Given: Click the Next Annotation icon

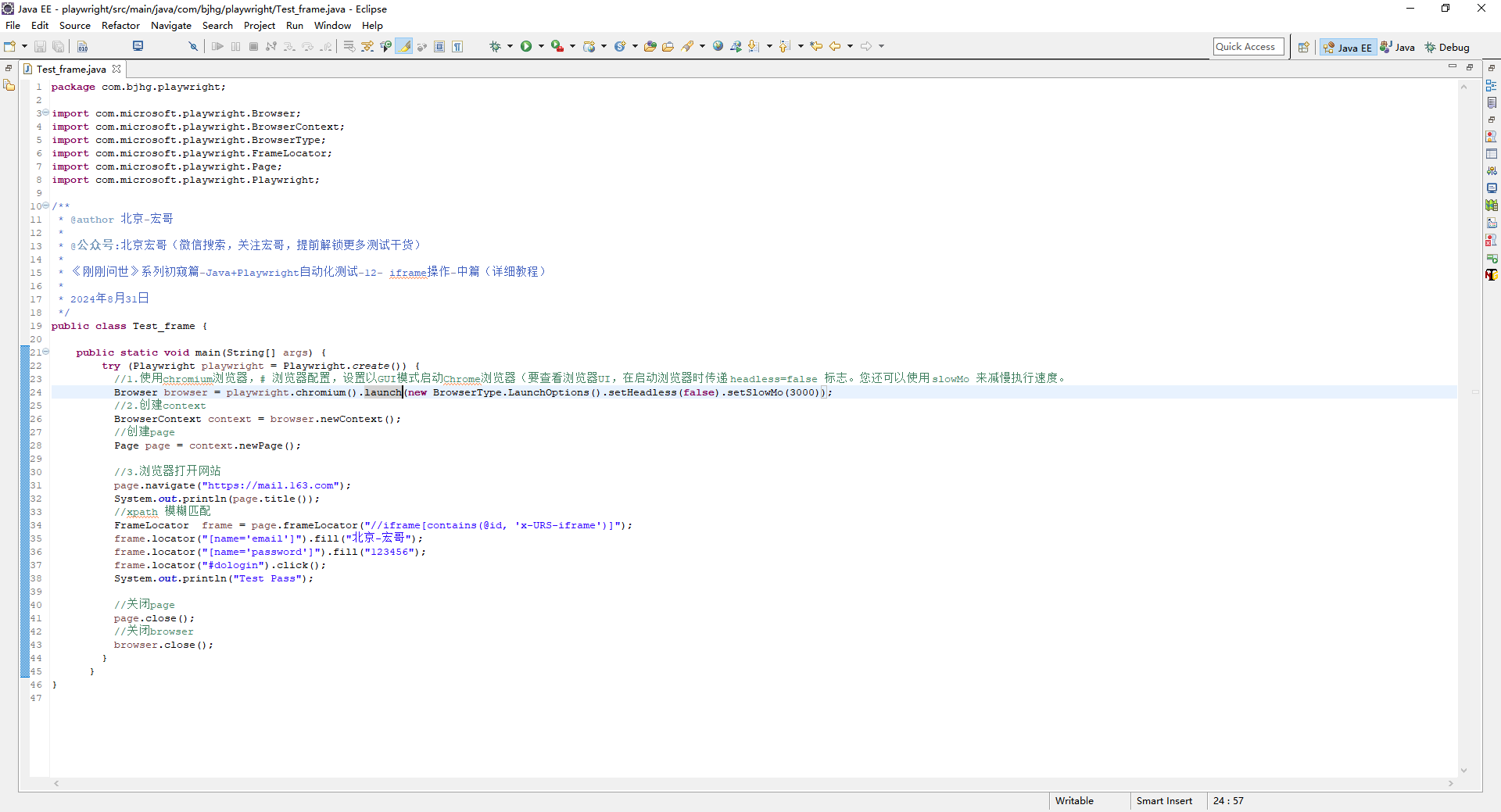Looking at the screenshot, I should coord(754,47).
